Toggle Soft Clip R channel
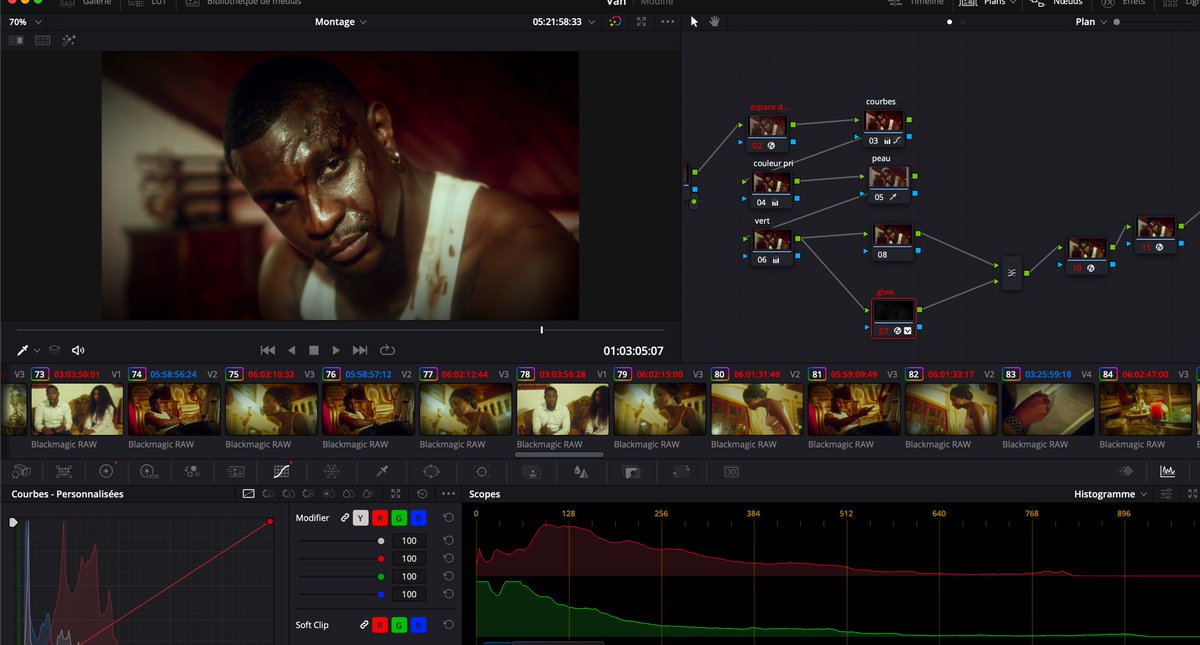1200x645 pixels. [380, 625]
